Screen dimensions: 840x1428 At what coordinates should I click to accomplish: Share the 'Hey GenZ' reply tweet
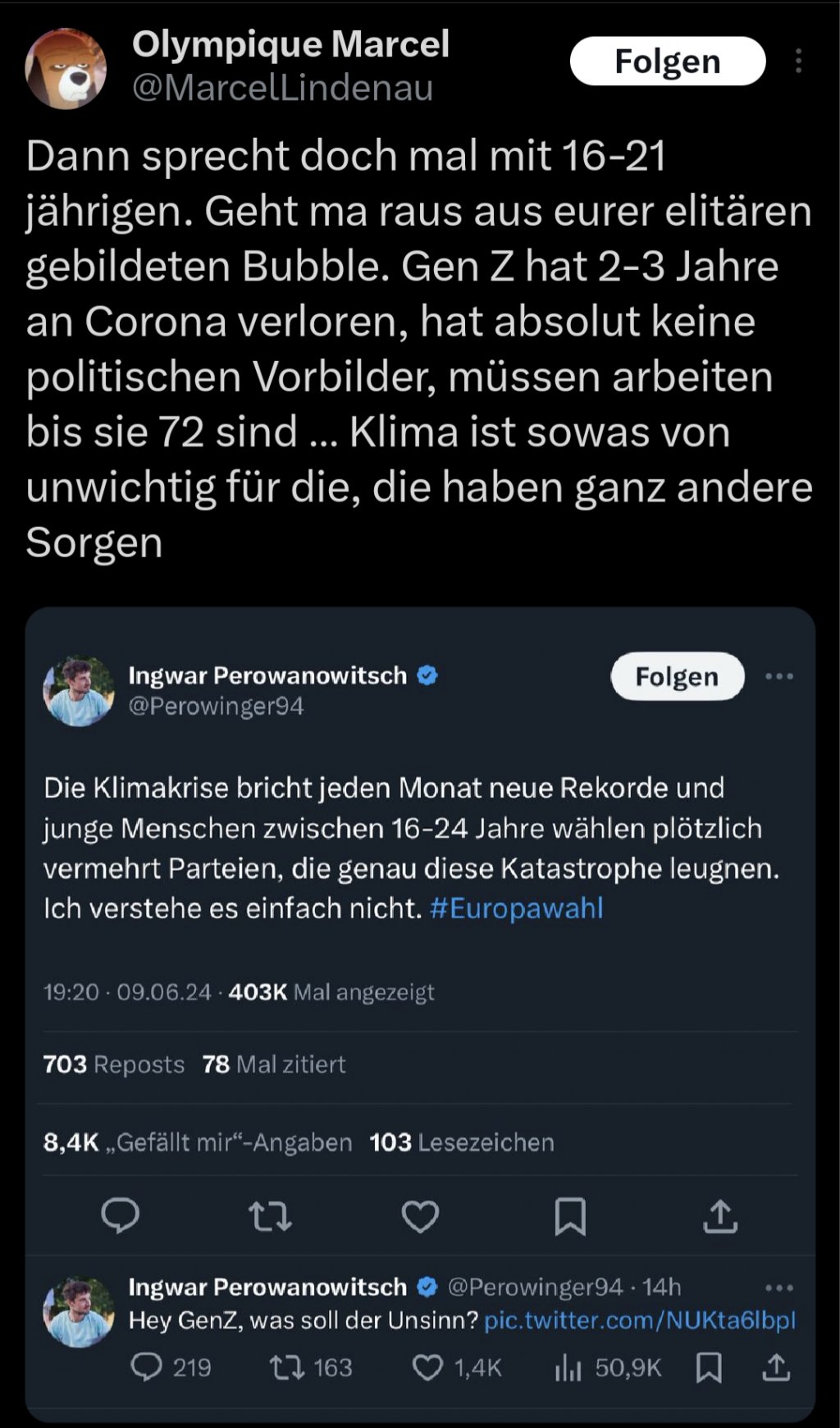tap(776, 1367)
